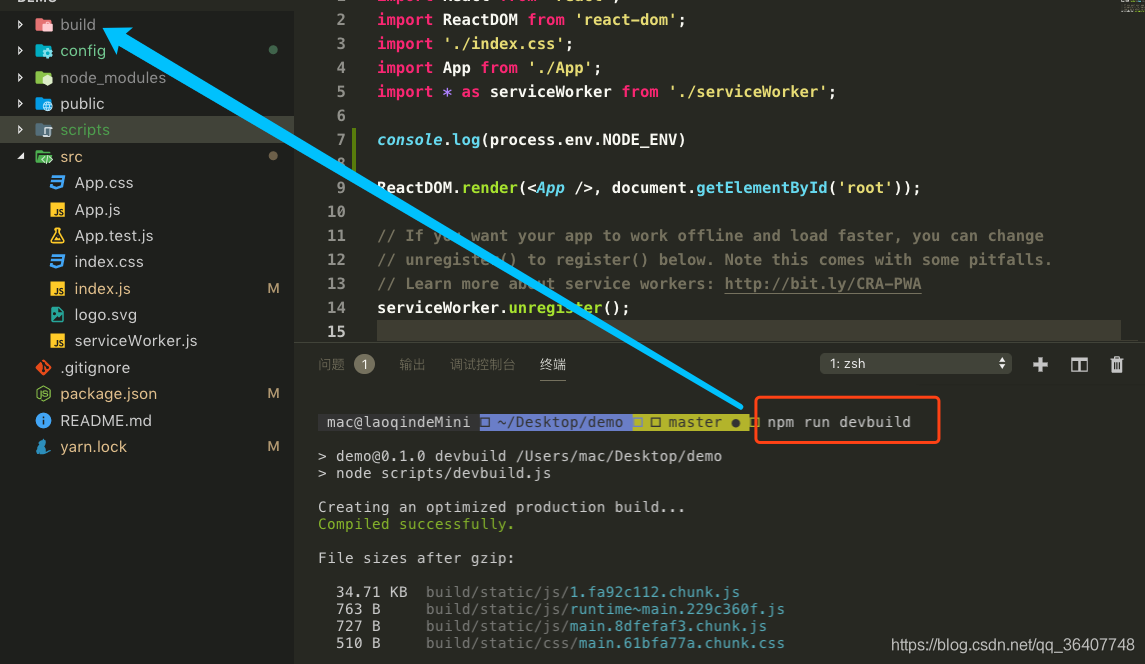Select index.css in the explorer
This screenshot has height=664, width=1145.
(x=109, y=262)
